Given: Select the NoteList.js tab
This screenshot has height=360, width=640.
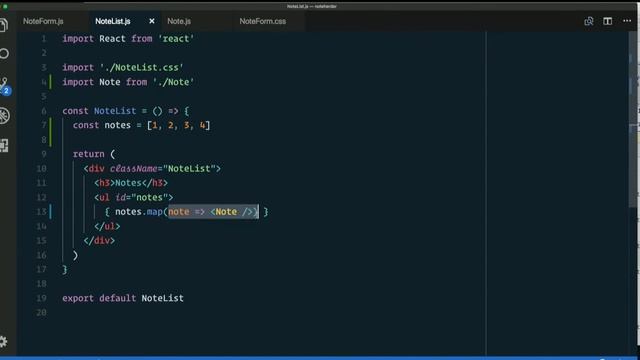Looking at the screenshot, I should [x=113, y=21].
